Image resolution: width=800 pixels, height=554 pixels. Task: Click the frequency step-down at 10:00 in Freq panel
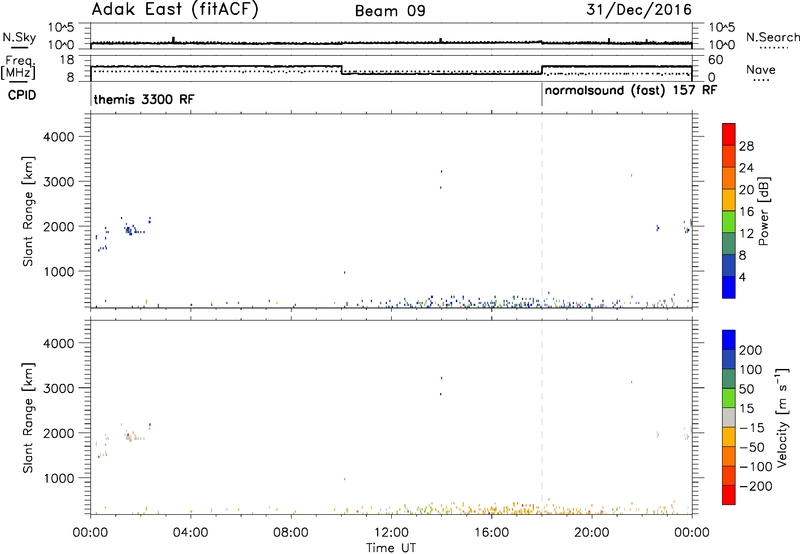click(341, 70)
